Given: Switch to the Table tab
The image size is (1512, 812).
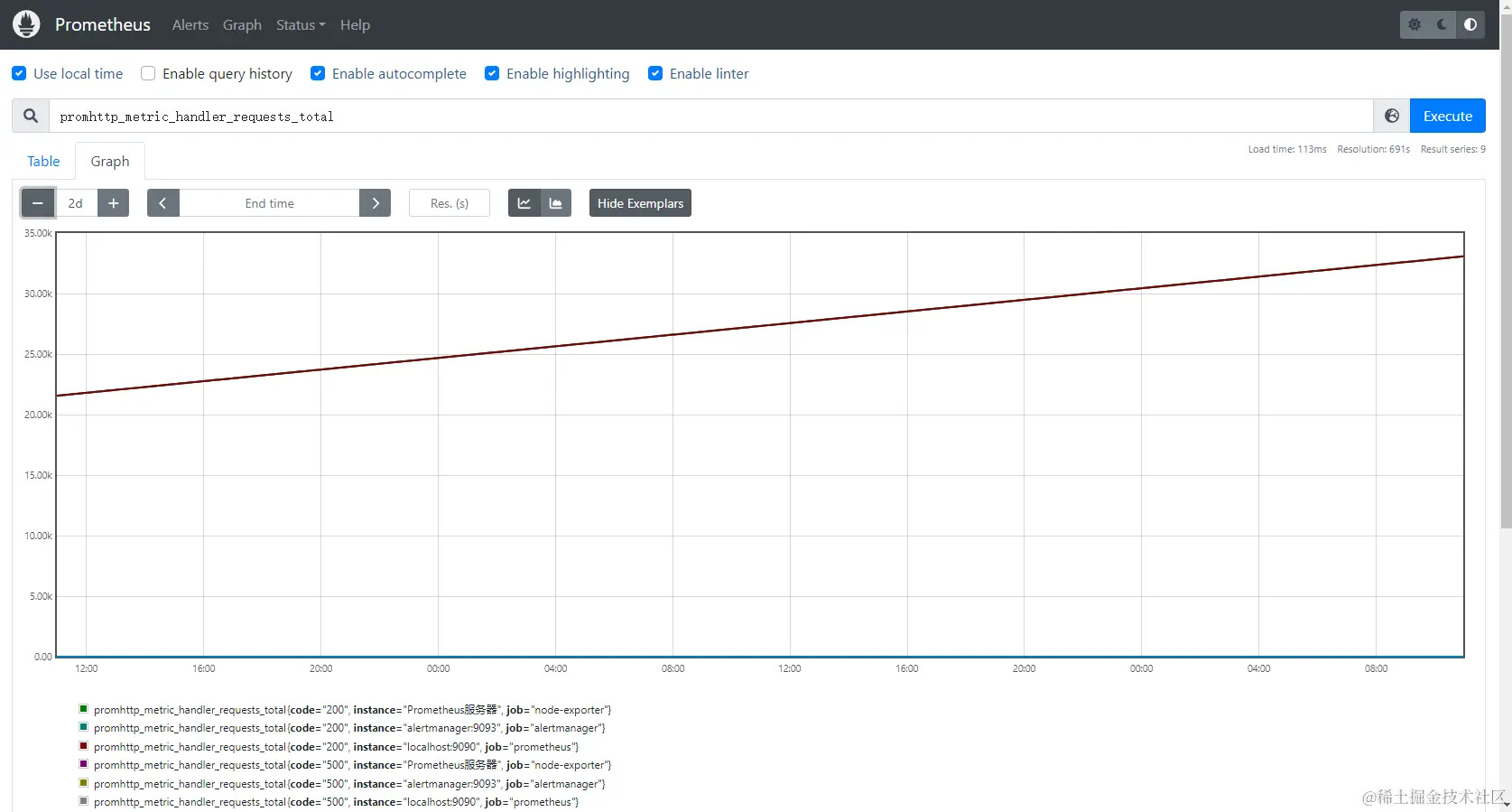Looking at the screenshot, I should coord(43,161).
